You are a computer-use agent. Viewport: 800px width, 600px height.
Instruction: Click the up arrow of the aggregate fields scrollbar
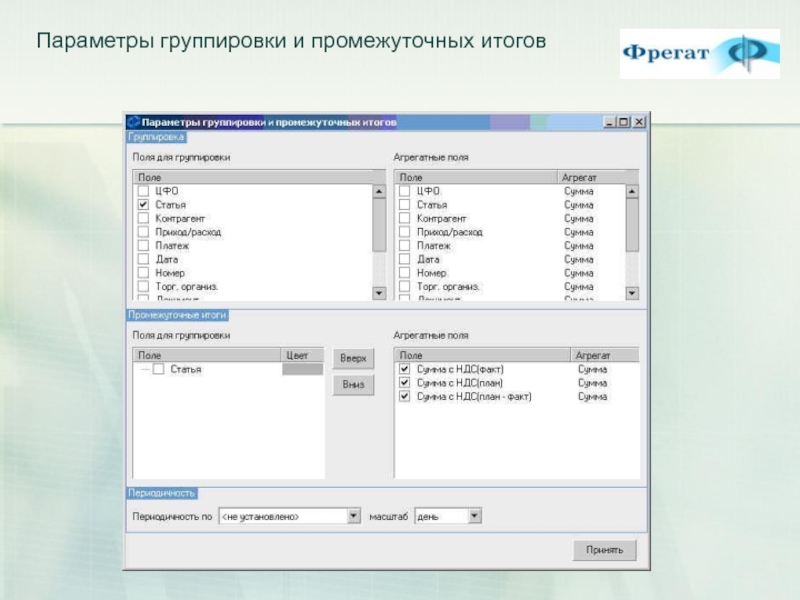coord(632,191)
